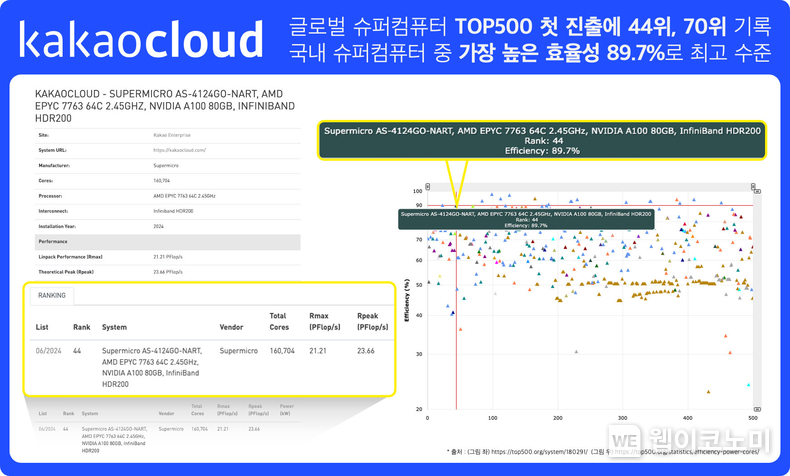This screenshot has width=790, height=476.
Task: Click the Processor value AMD EPYC 7763
Action: [x=184, y=196]
